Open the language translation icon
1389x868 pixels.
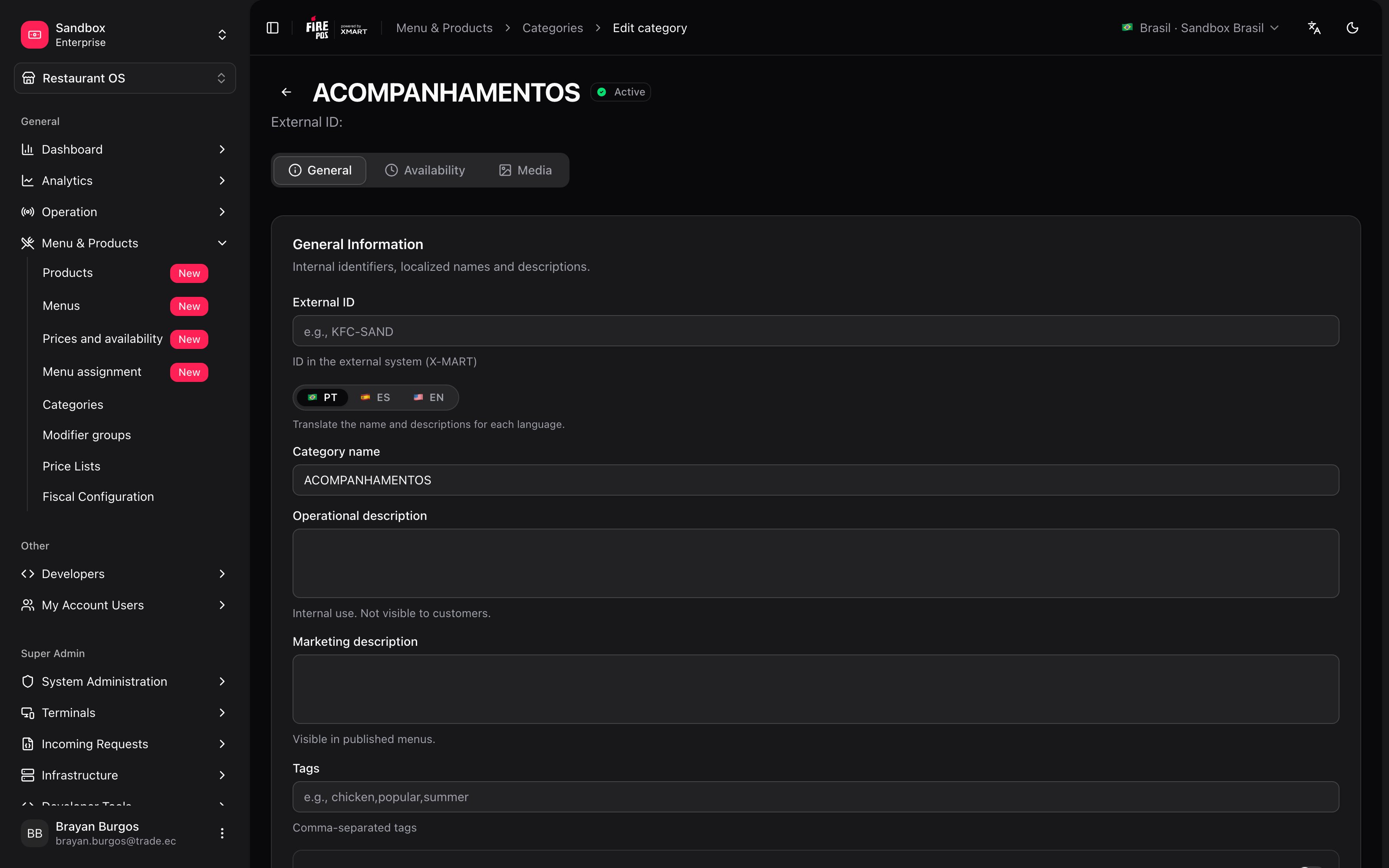tap(1314, 27)
